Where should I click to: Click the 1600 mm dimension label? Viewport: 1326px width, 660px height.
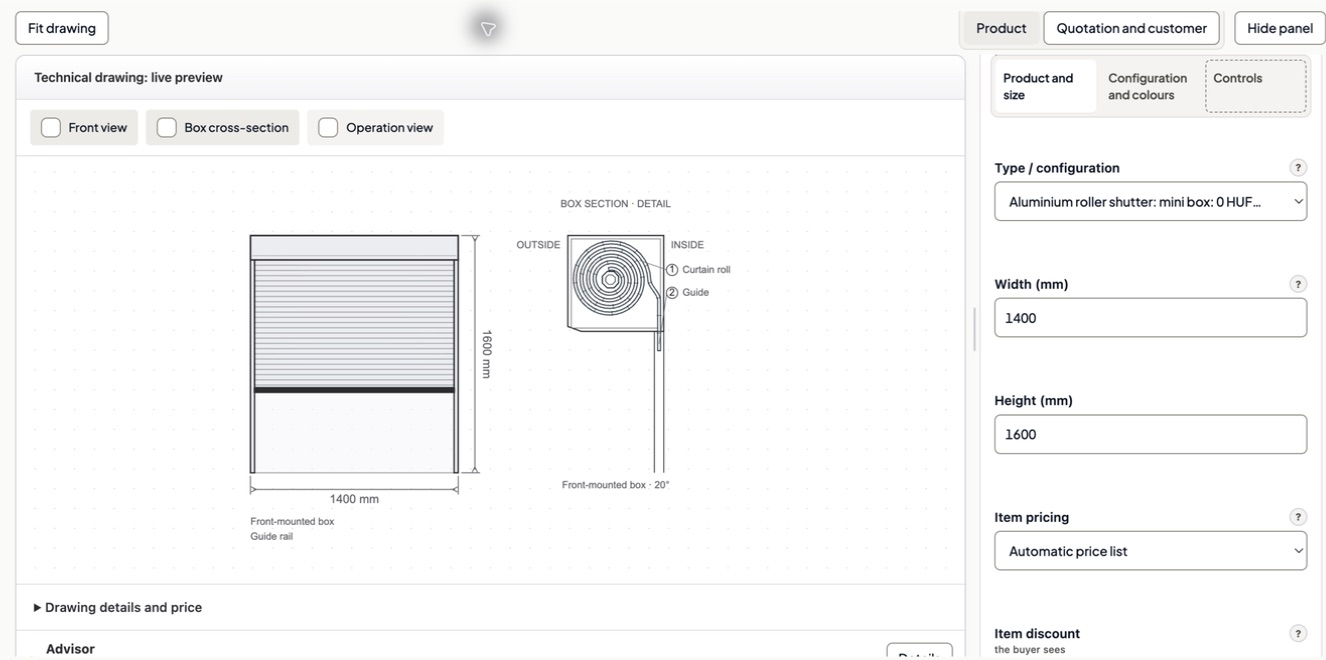(x=487, y=354)
